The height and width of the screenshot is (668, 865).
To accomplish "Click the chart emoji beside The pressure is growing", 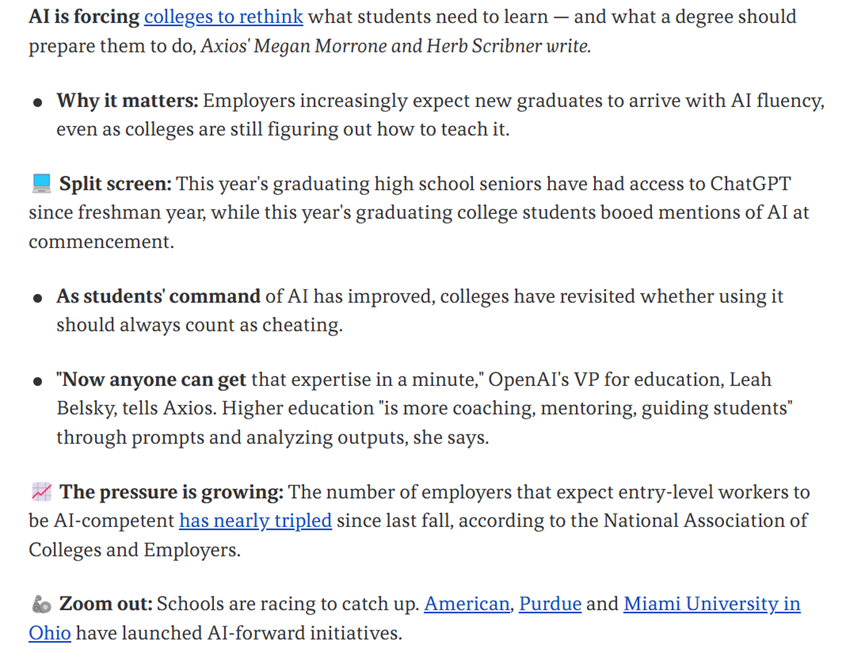I will coord(41,491).
